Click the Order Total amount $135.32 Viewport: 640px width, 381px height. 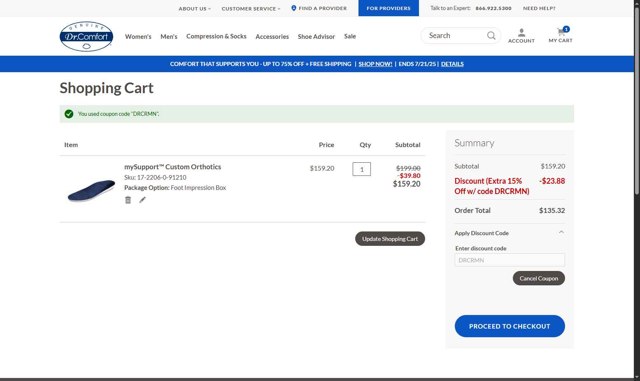552,210
